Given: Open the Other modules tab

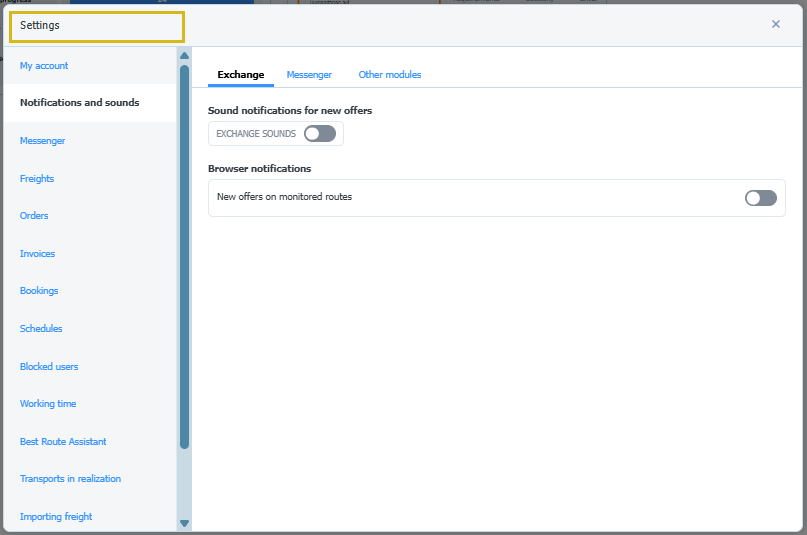Looking at the screenshot, I should click(390, 75).
